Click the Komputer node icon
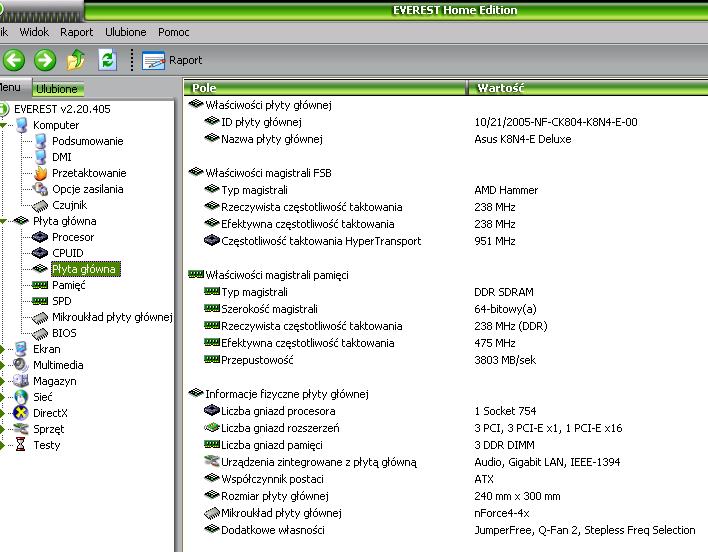This screenshot has width=708, height=552. coord(21,125)
